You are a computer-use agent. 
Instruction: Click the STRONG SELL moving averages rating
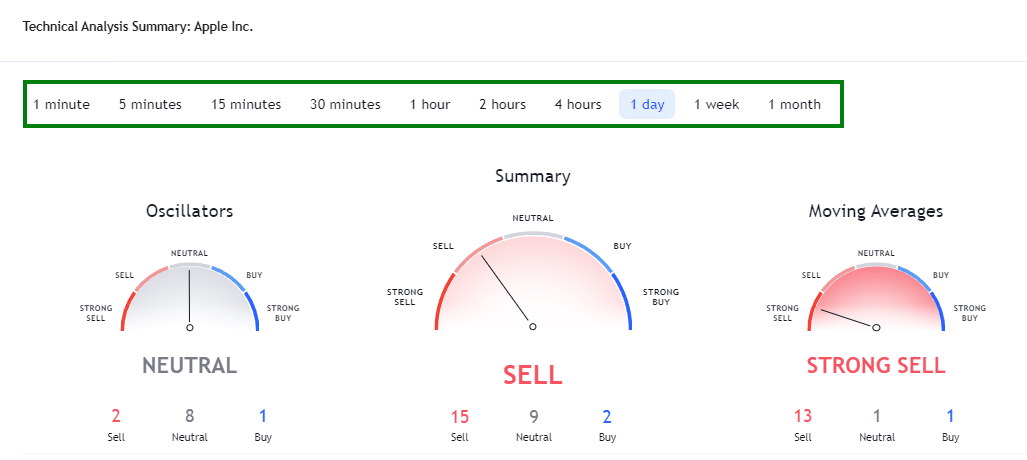876,365
